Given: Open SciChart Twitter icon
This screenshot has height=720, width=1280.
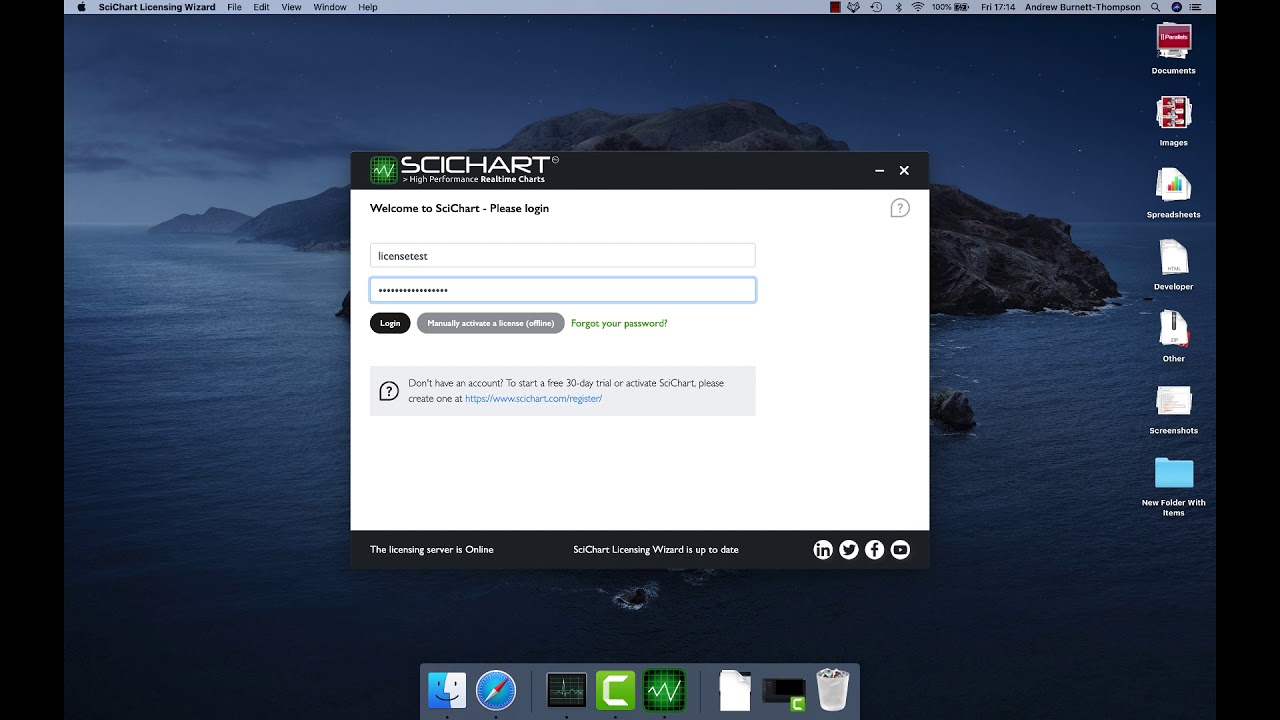Looking at the screenshot, I should pyautogui.click(x=849, y=550).
